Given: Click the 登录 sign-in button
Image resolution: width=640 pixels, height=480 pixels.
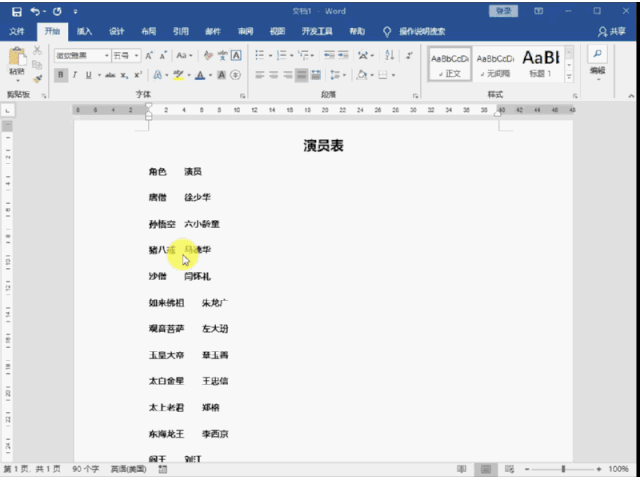Looking at the screenshot, I should tap(503, 11).
